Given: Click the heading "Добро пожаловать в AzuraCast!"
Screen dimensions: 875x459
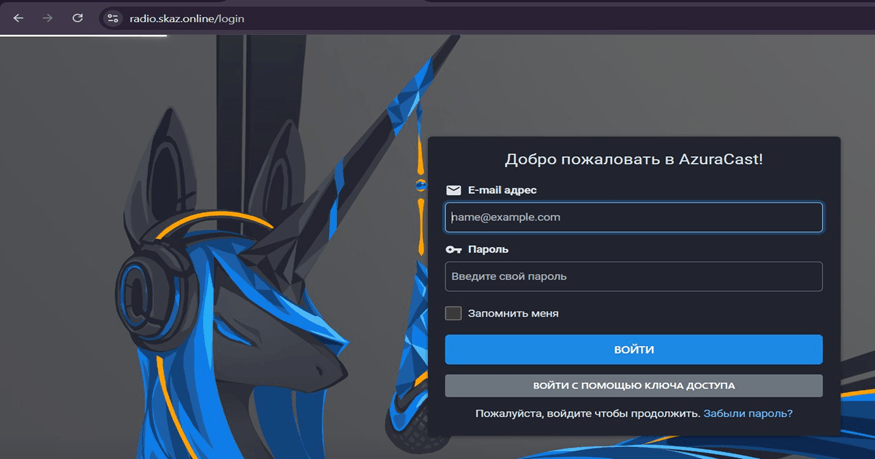Looking at the screenshot, I should click(x=633, y=160).
